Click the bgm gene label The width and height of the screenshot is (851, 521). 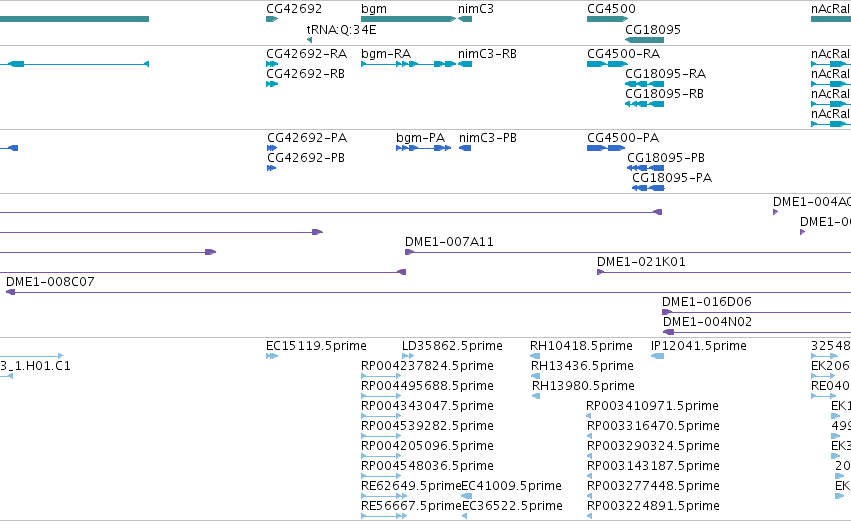click(374, 9)
